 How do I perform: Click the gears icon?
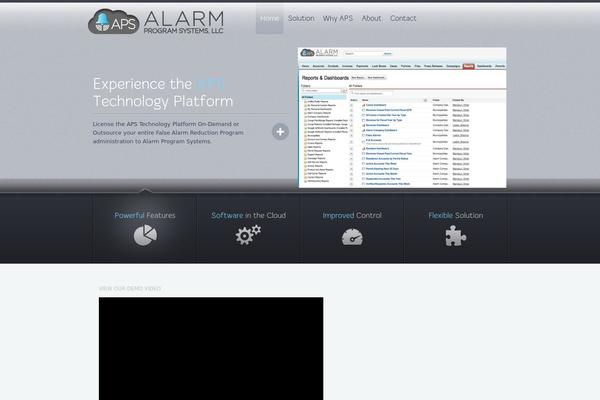click(248, 235)
